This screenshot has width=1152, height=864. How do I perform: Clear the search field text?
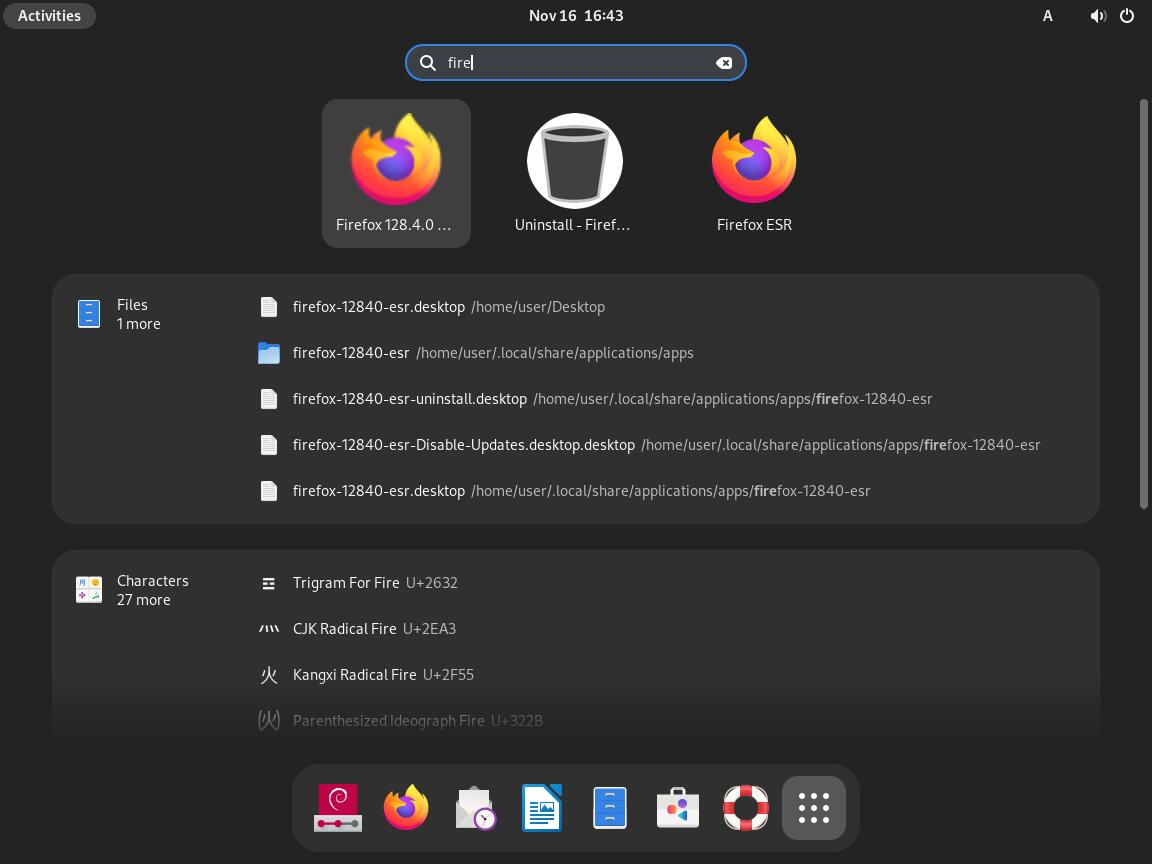coord(724,62)
